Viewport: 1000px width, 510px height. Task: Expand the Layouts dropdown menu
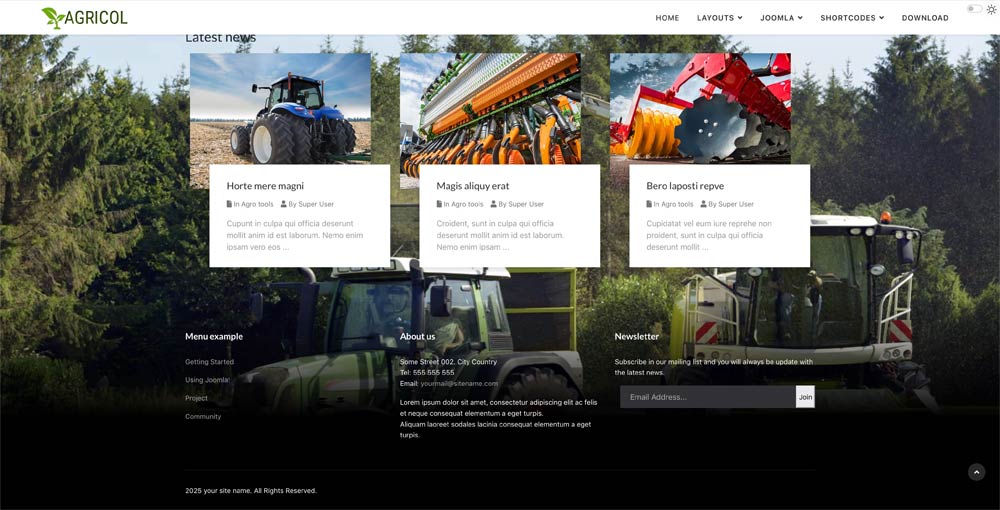pos(719,18)
